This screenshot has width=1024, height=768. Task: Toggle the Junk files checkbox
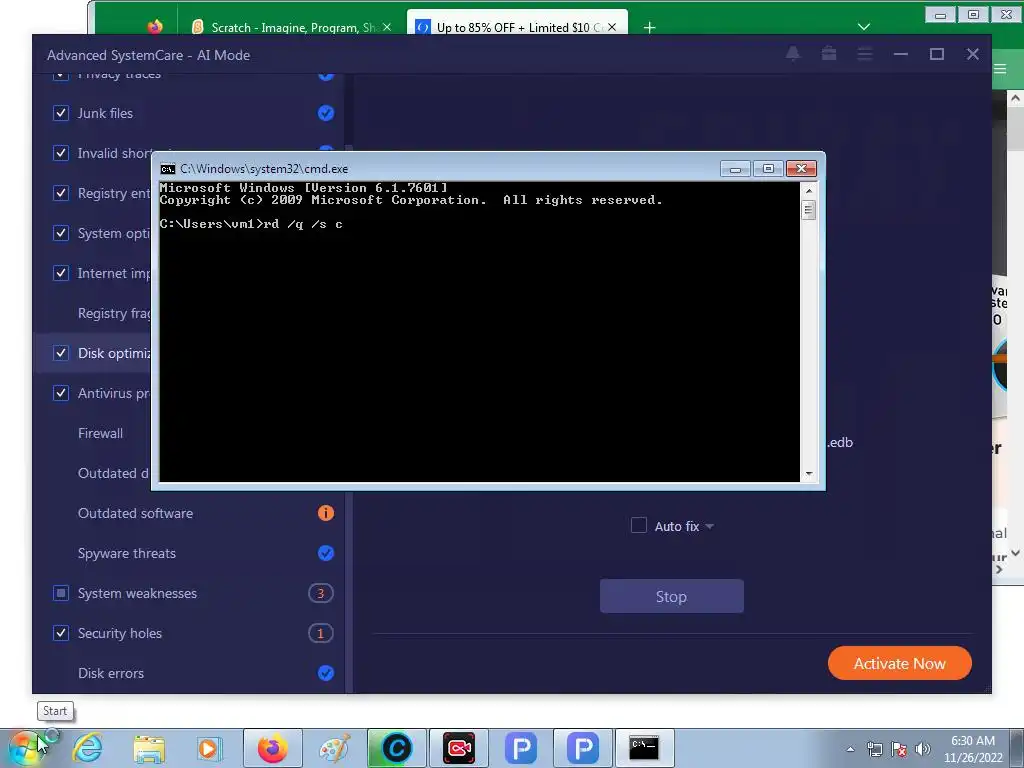coord(61,113)
